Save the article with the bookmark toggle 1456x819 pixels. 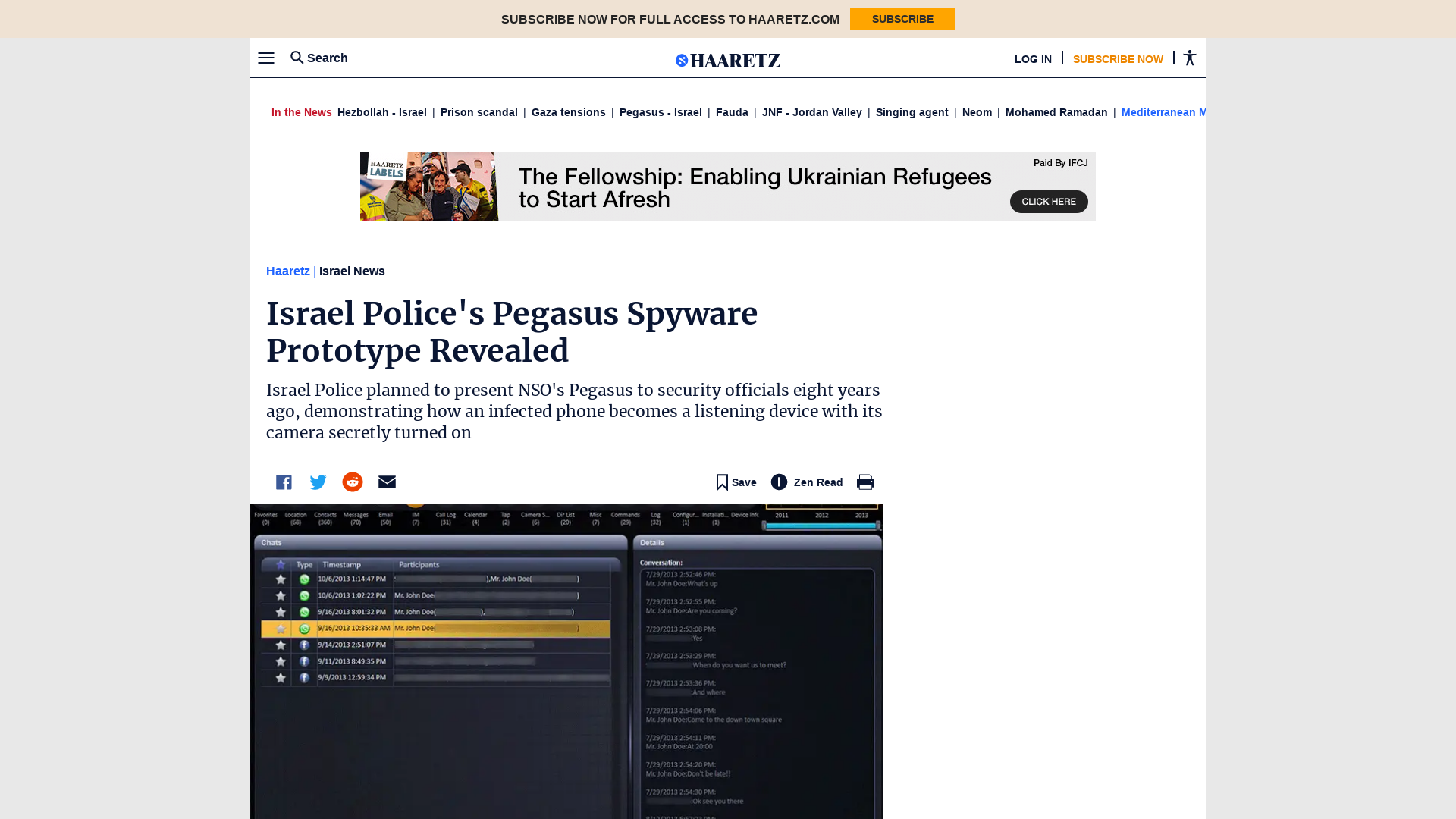pos(734,482)
